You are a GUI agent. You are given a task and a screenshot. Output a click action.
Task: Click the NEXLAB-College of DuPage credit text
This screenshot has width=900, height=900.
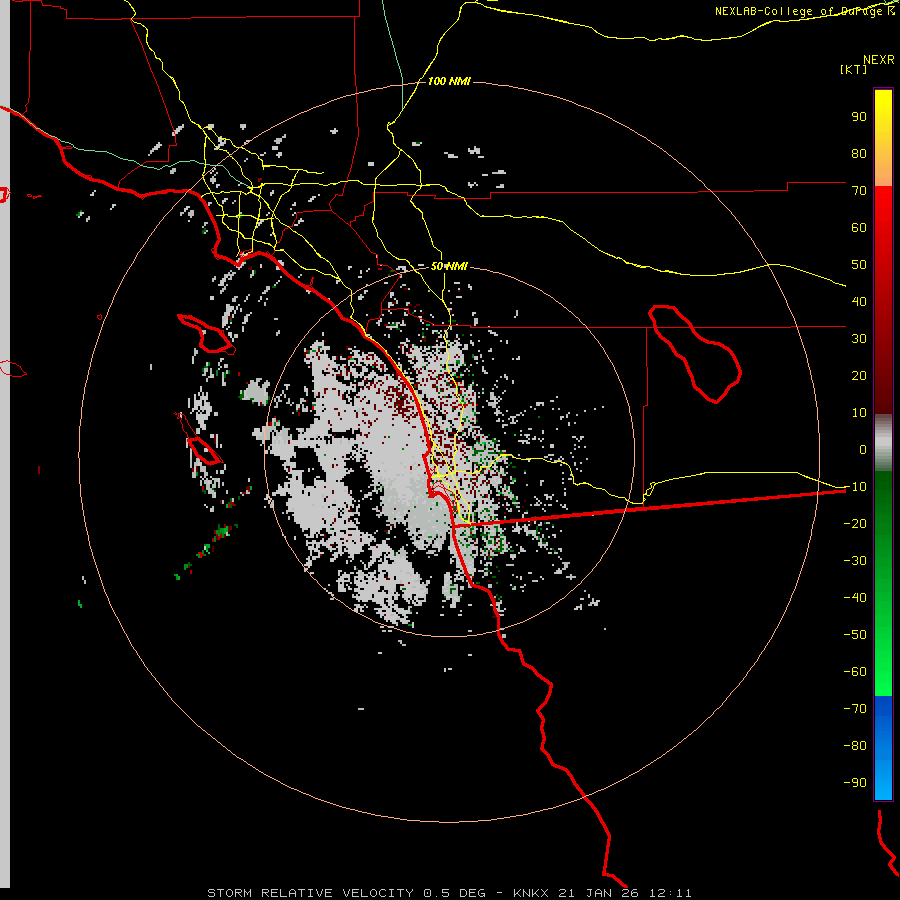coord(805,11)
